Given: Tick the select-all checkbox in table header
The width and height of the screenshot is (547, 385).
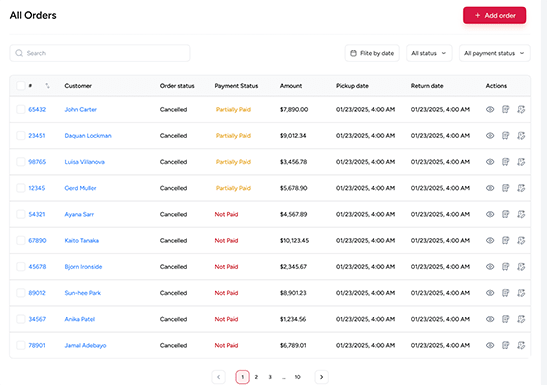Looking at the screenshot, I should point(21,85).
